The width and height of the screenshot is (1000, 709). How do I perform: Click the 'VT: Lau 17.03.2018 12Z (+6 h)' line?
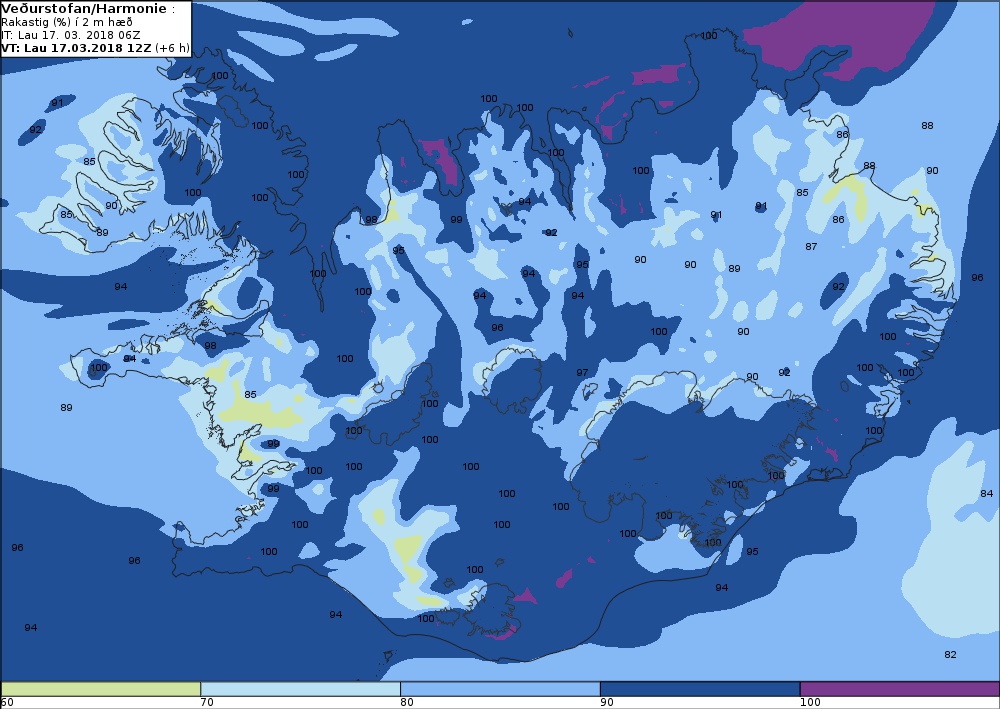point(96,48)
